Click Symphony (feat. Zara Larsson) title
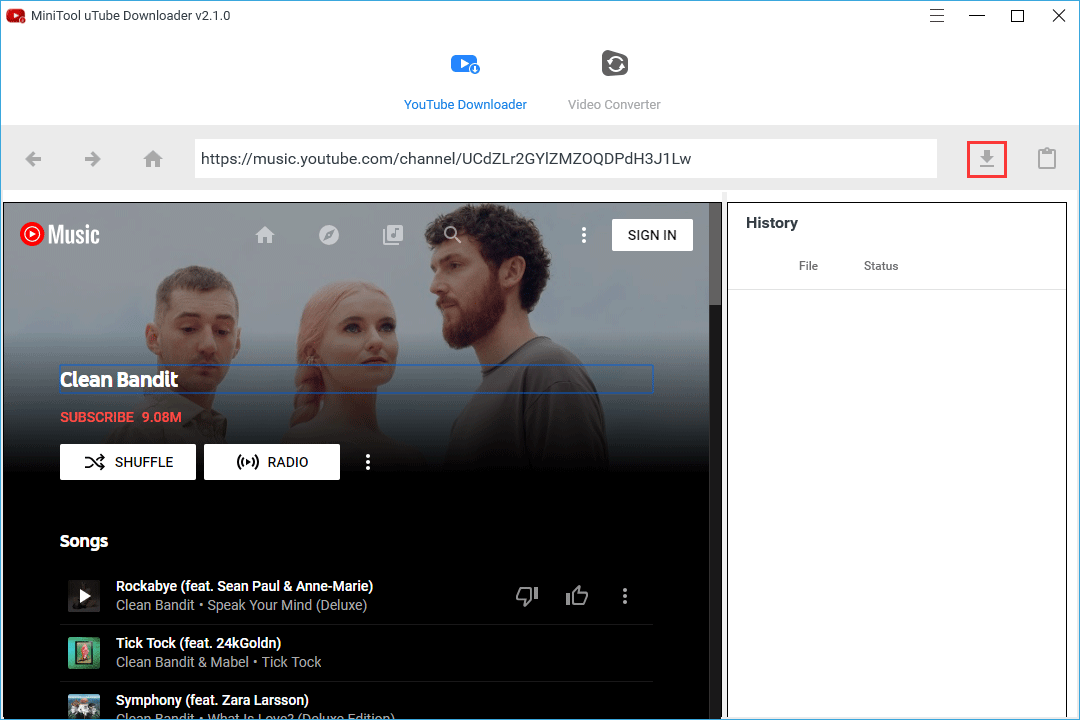The height and width of the screenshot is (720, 1080). 212,700
